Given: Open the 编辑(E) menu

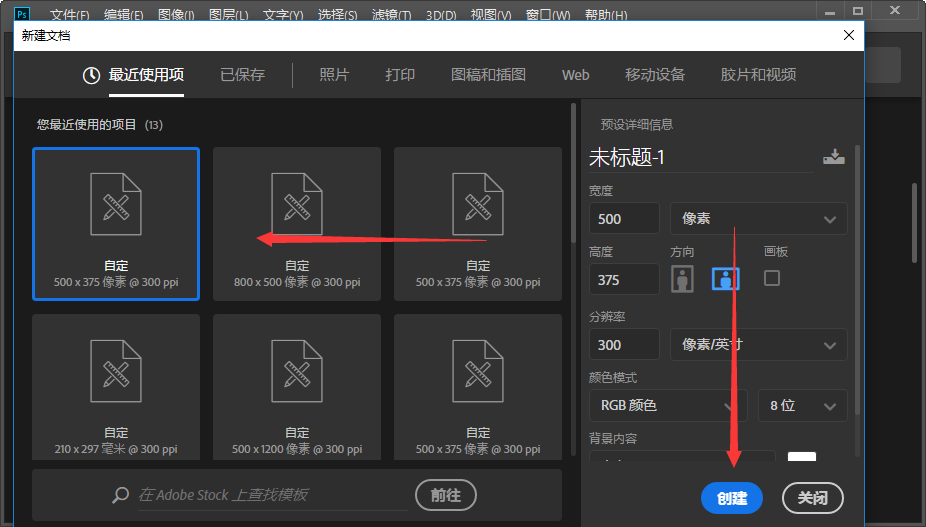Looking at the screenshot, I should pyautogui.click(x=123, y=15).
